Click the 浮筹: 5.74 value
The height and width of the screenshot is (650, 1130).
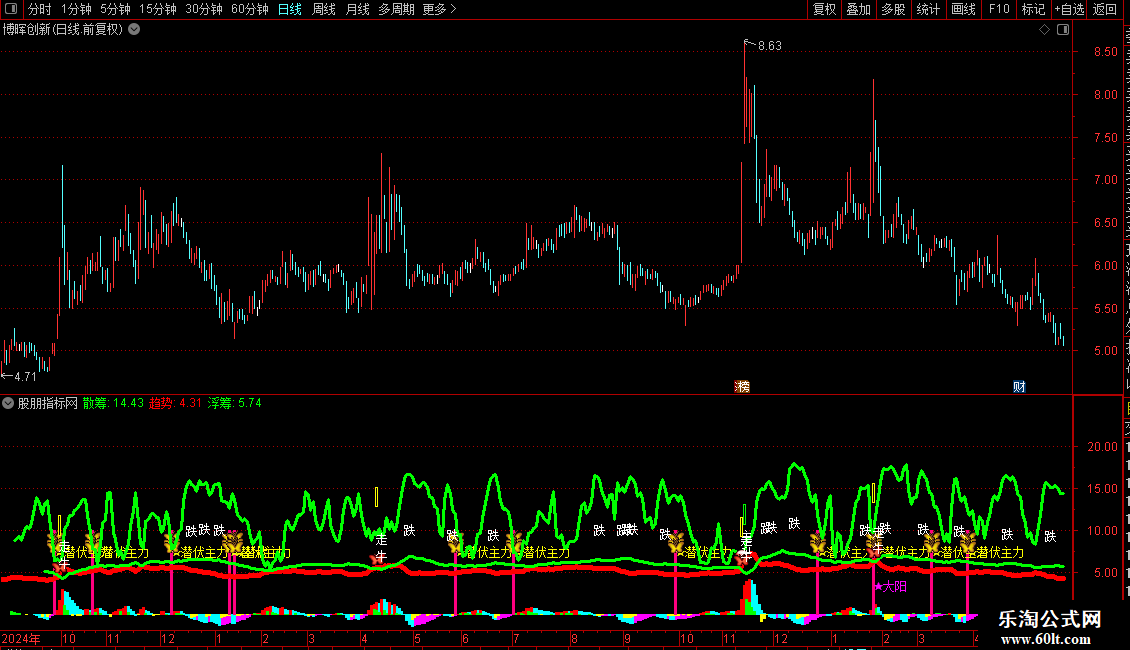pos(235,404)
